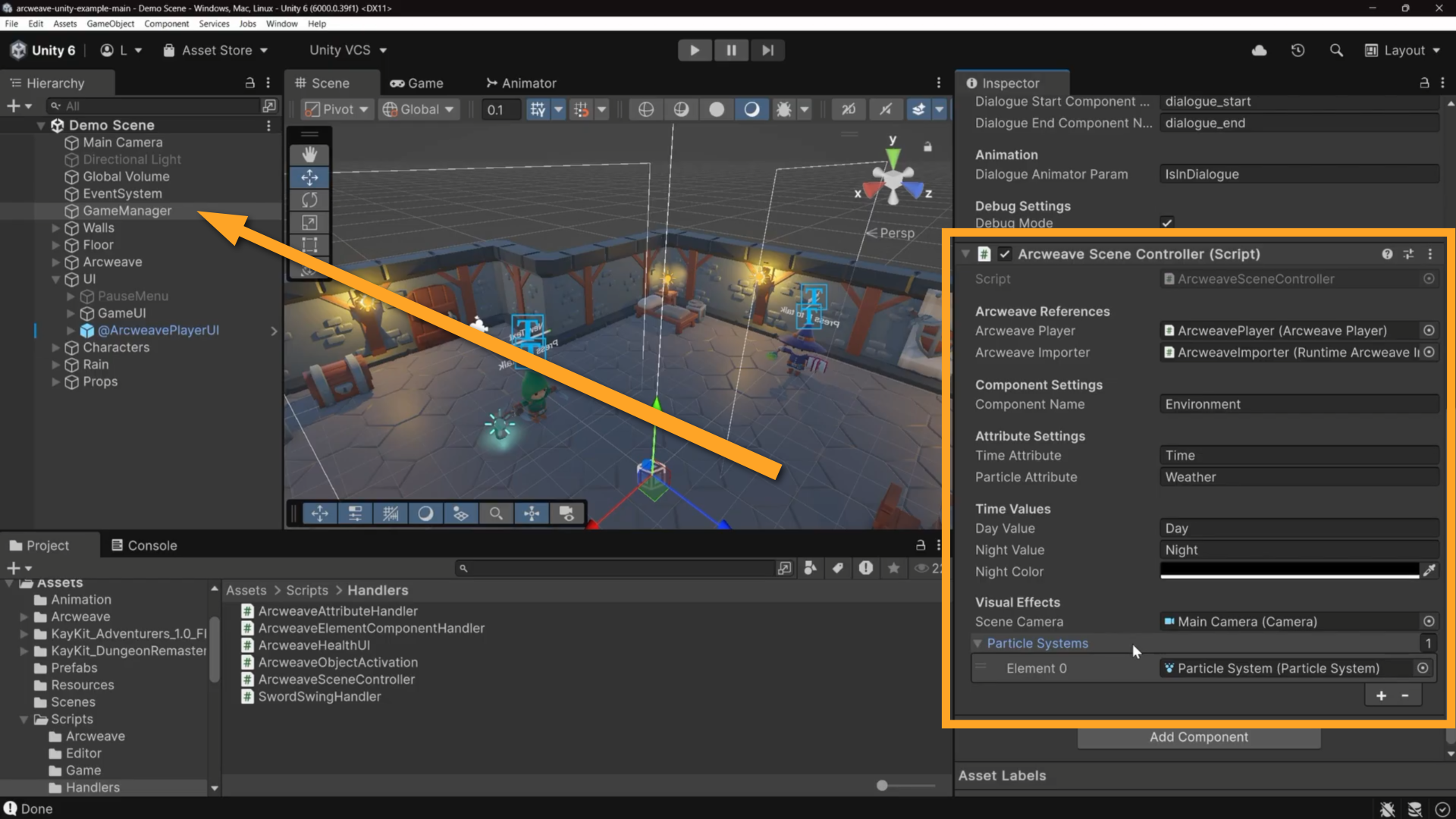Click the Add Component button
This screenshot has width=1456, height=819.
pos(1199,737)
